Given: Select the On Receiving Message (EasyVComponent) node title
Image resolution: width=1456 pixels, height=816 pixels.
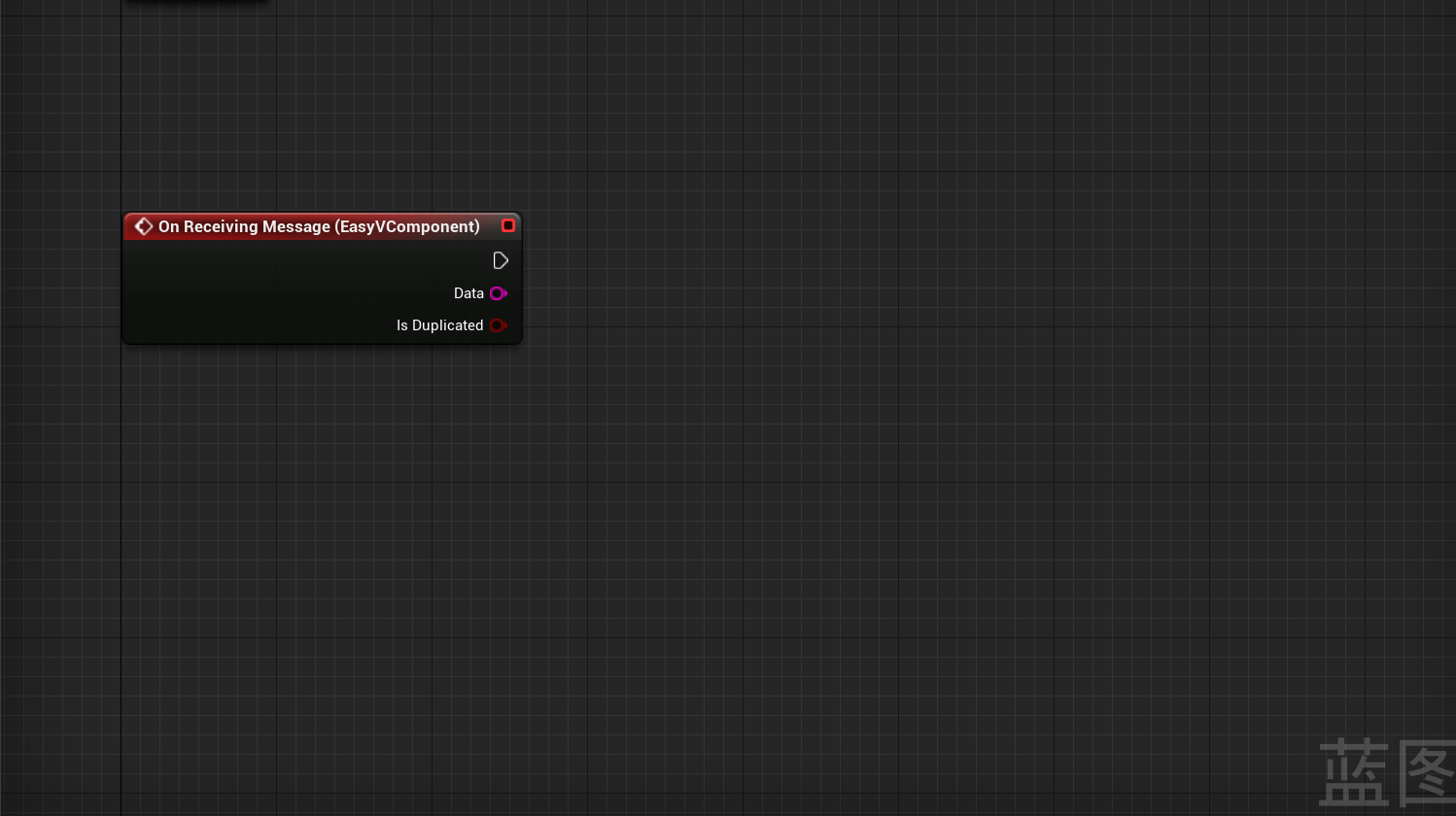Looking at the screenshot, I should click(x=319, y=226).
